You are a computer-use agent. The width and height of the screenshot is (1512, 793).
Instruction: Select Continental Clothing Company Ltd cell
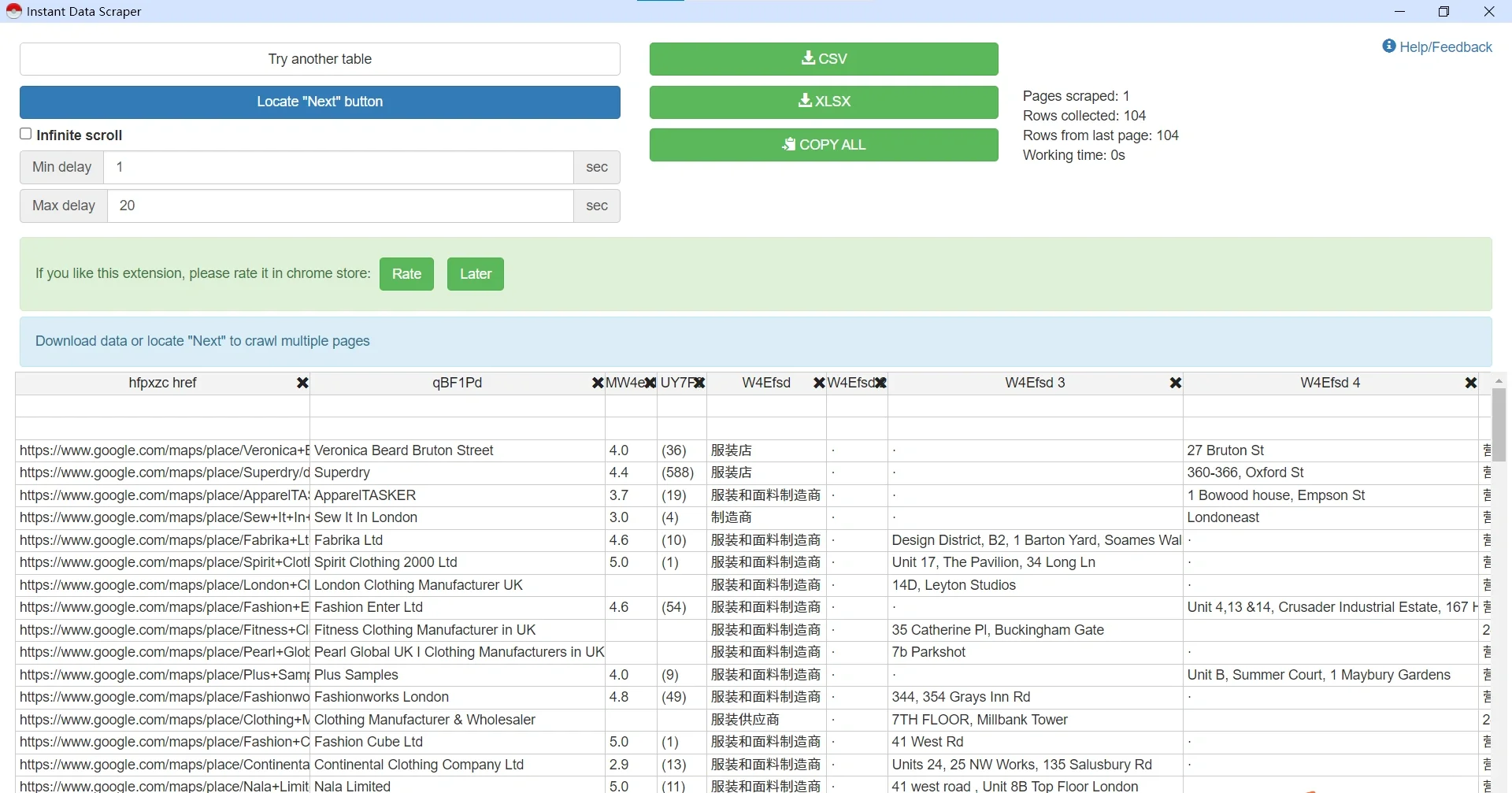click(x=458, y=765)
